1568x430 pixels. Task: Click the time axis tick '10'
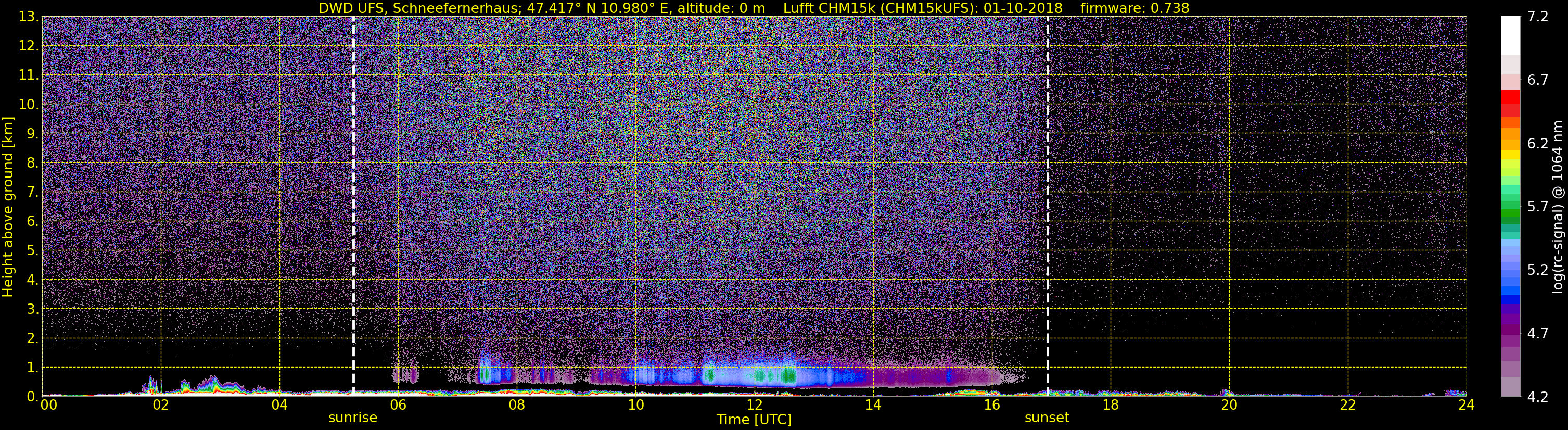635,405
